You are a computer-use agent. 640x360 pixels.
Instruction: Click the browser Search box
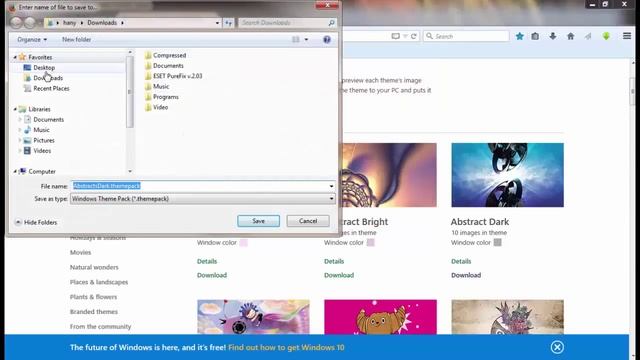click(467, 36)
